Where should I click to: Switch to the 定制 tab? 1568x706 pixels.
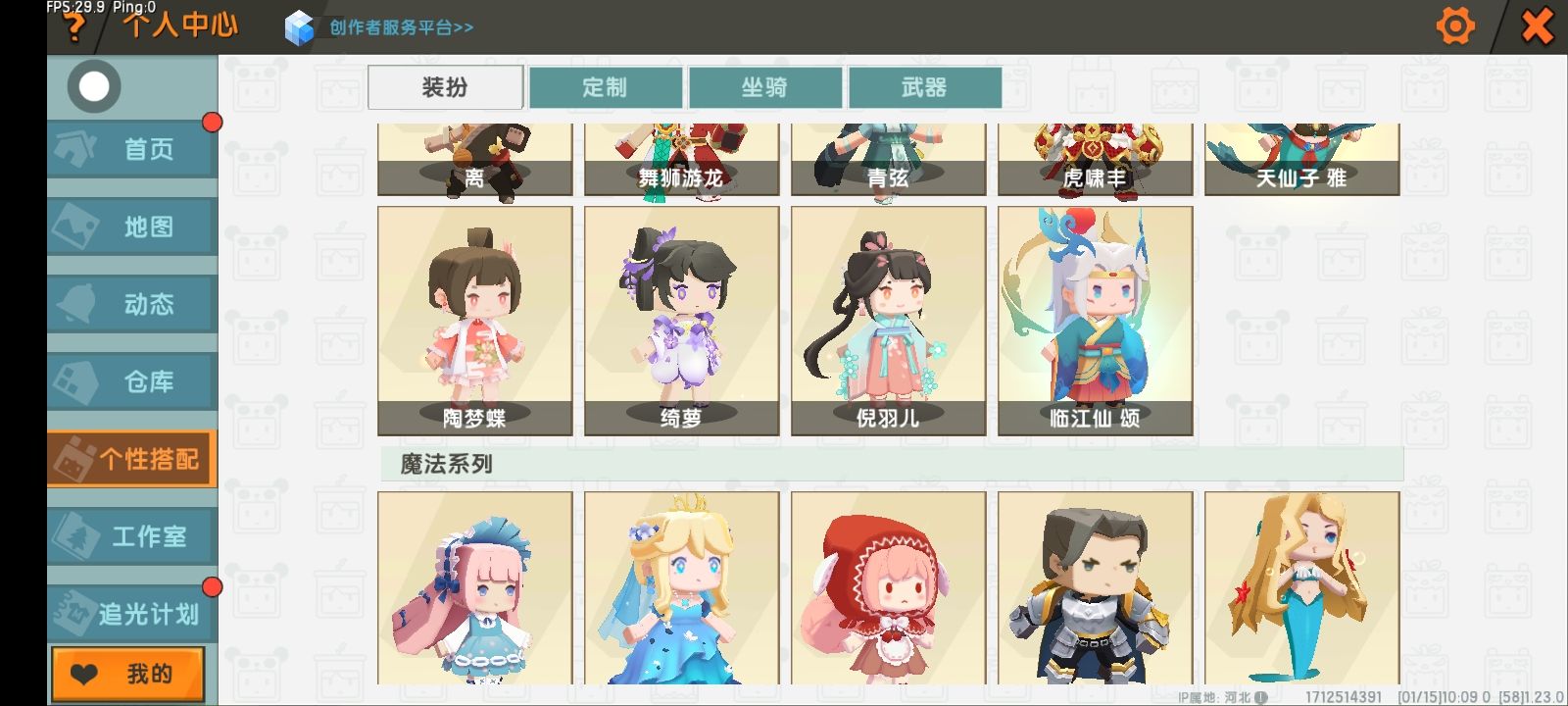[605, 87]
